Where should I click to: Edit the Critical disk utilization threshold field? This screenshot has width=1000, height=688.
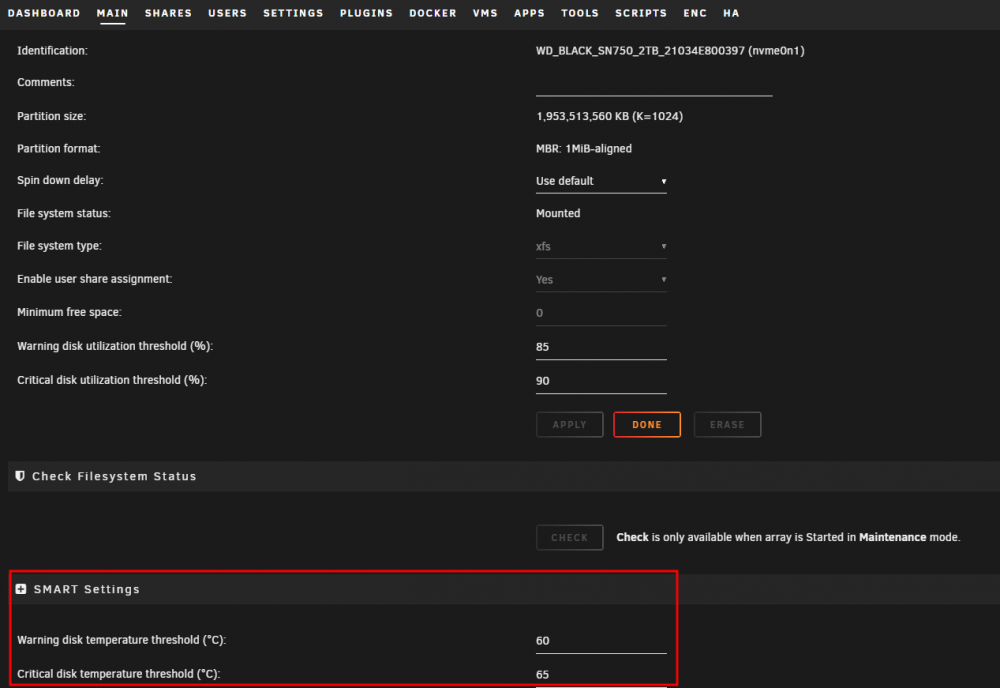[601, 381]
